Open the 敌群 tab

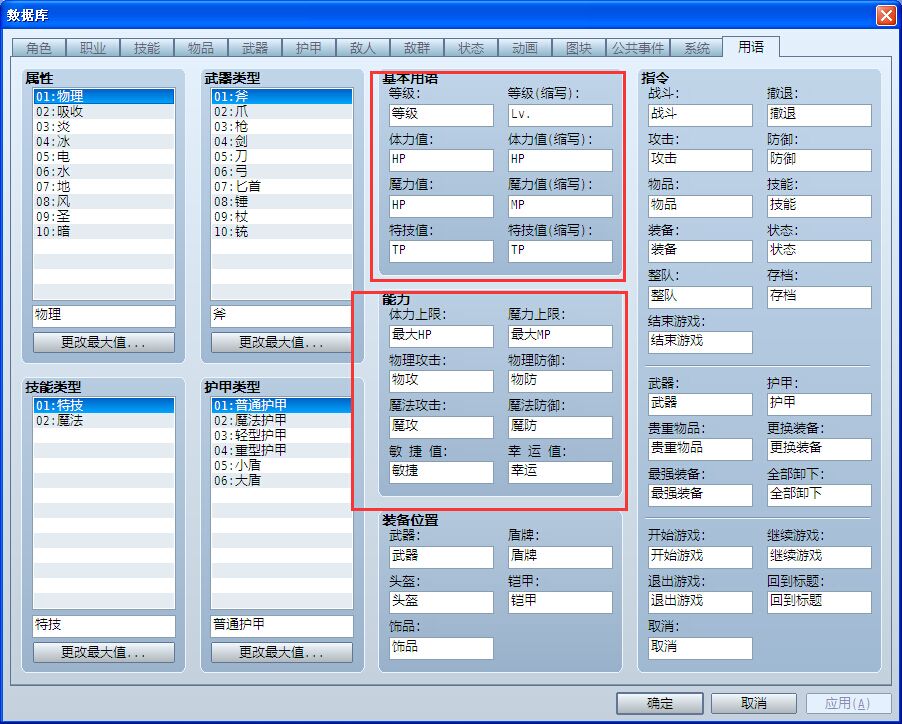[x=417, y=48]
